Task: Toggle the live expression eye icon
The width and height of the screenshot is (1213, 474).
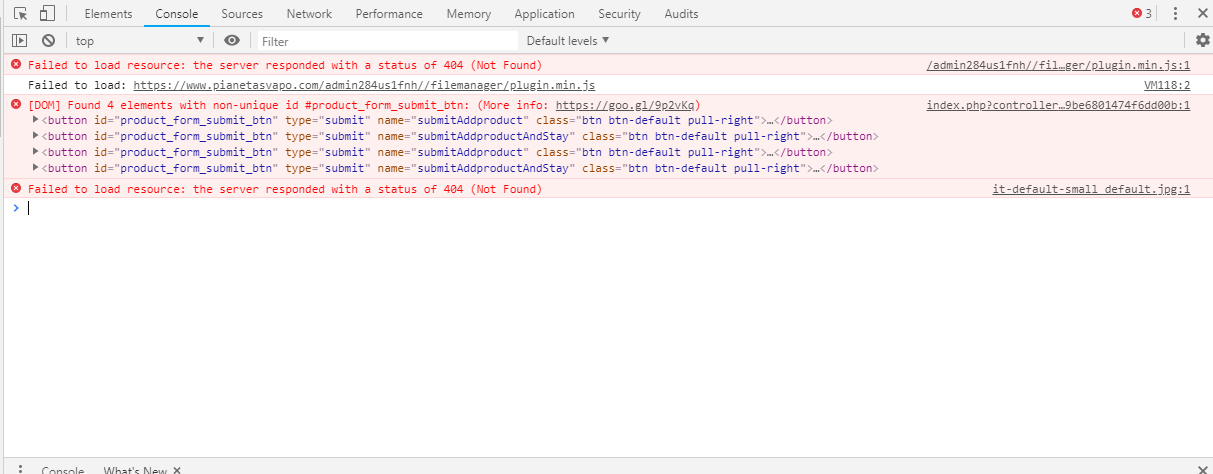Action: [x=232, y=40]
